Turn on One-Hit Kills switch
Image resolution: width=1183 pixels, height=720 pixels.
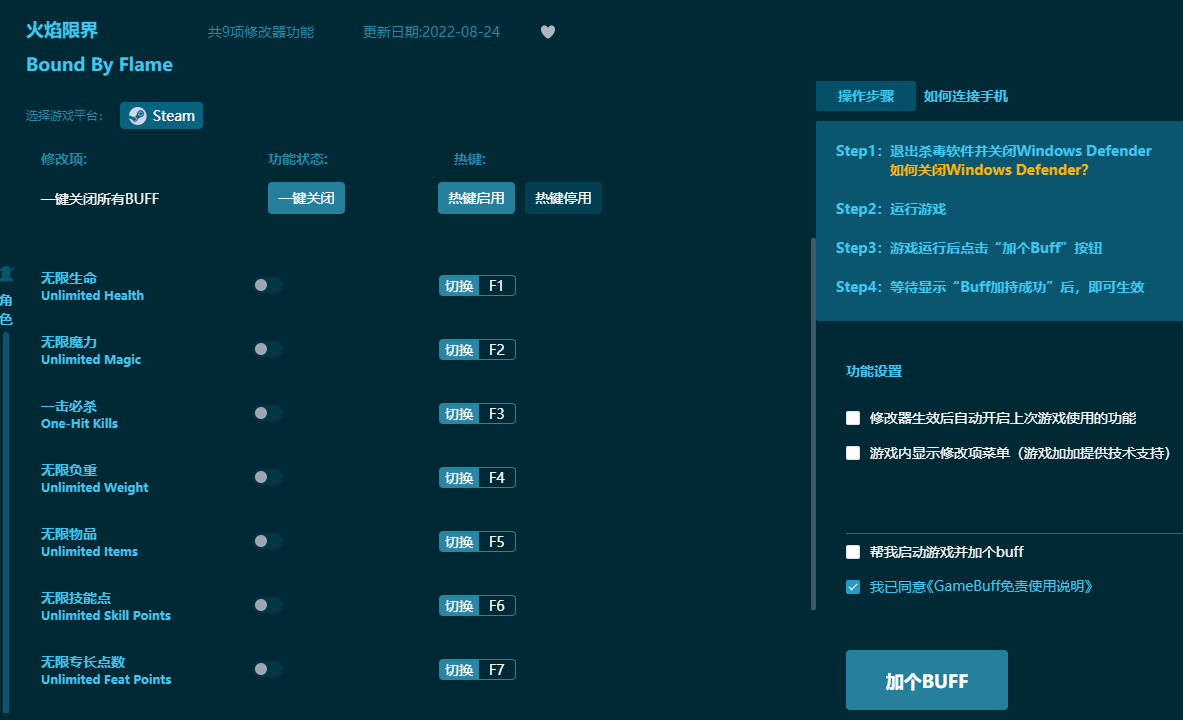[x=267, y=414]
